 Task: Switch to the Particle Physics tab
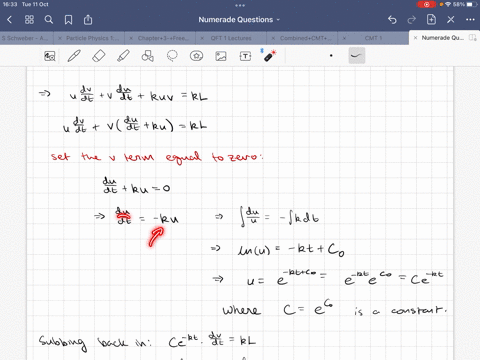coord(92,38)
